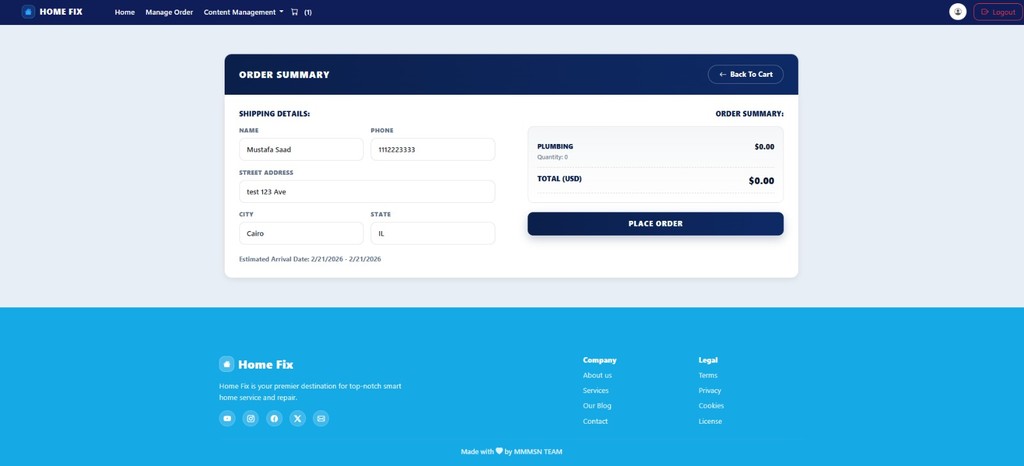Click the Estimated Arrival Date text
The height and width of the screenshot is (466, 1024).
coord(310,259)
